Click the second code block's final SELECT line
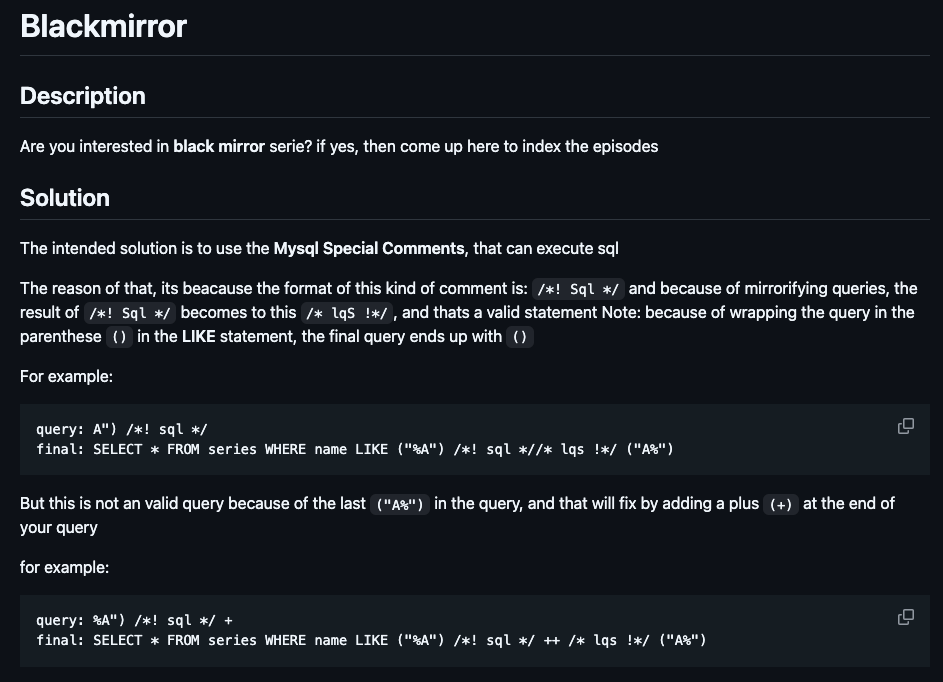 [371, 641]
